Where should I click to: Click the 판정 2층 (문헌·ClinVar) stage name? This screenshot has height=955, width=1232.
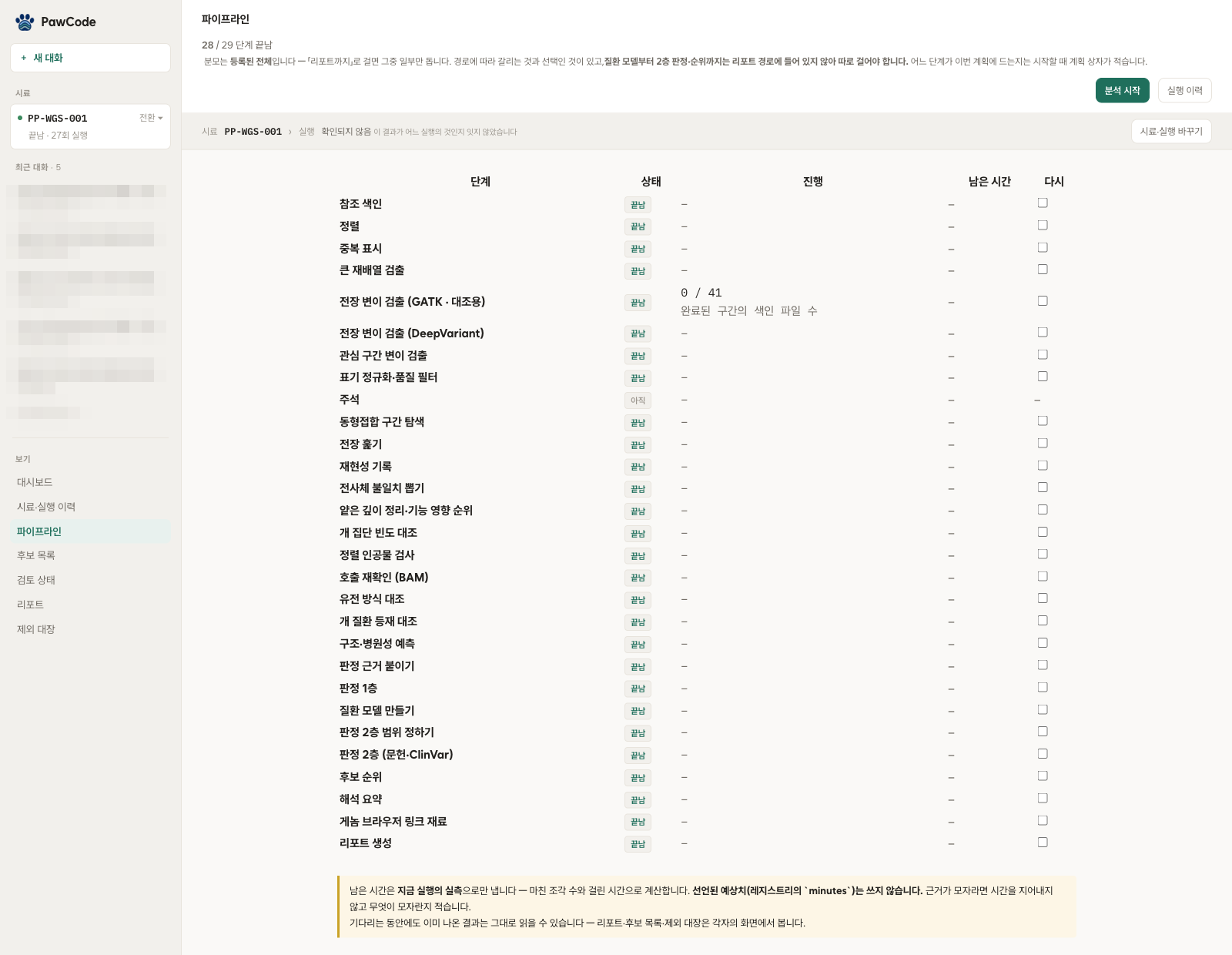397,755
